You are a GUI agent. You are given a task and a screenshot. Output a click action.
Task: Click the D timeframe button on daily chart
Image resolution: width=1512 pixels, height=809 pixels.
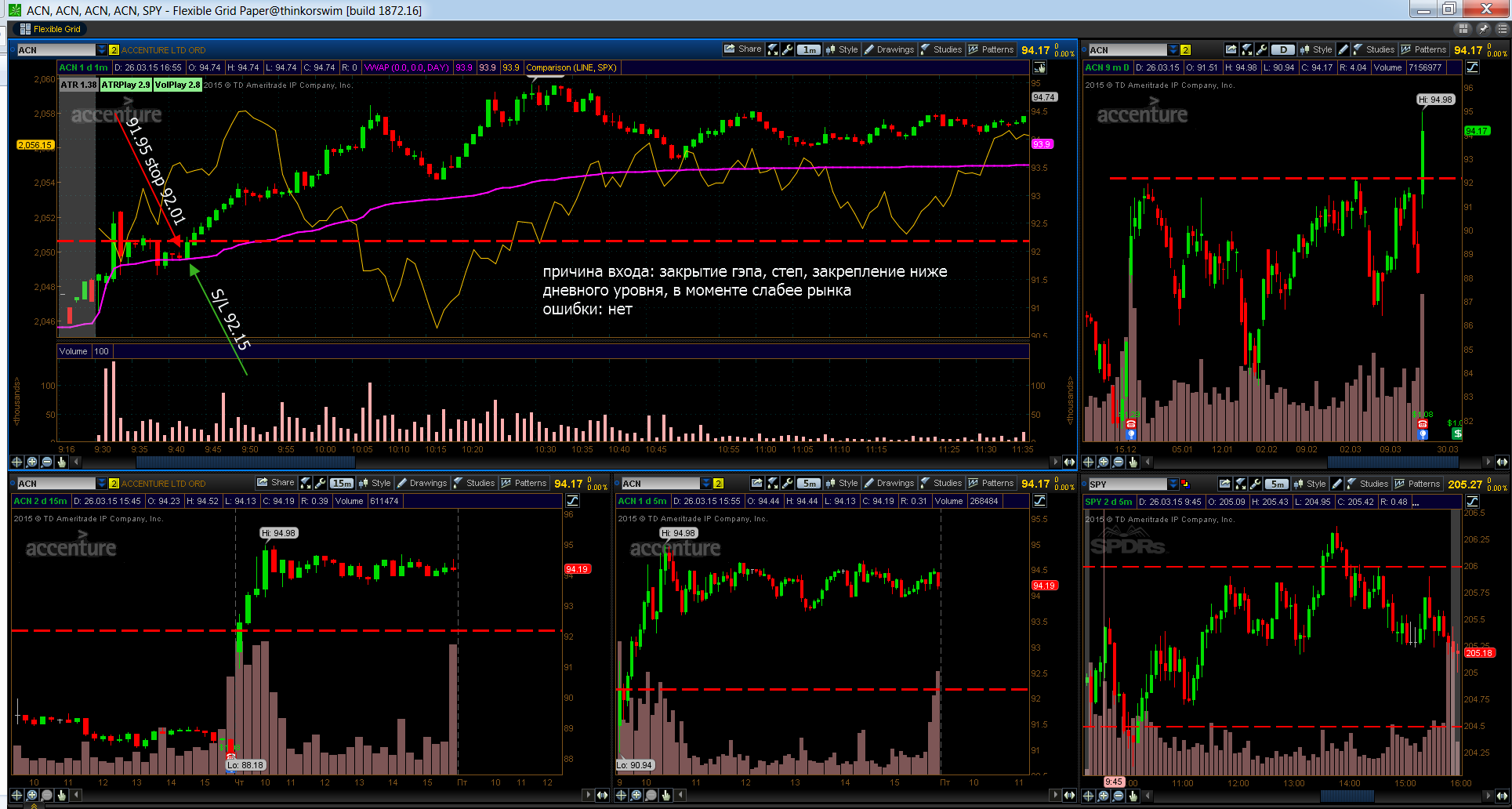click(x=1283, y=49)
